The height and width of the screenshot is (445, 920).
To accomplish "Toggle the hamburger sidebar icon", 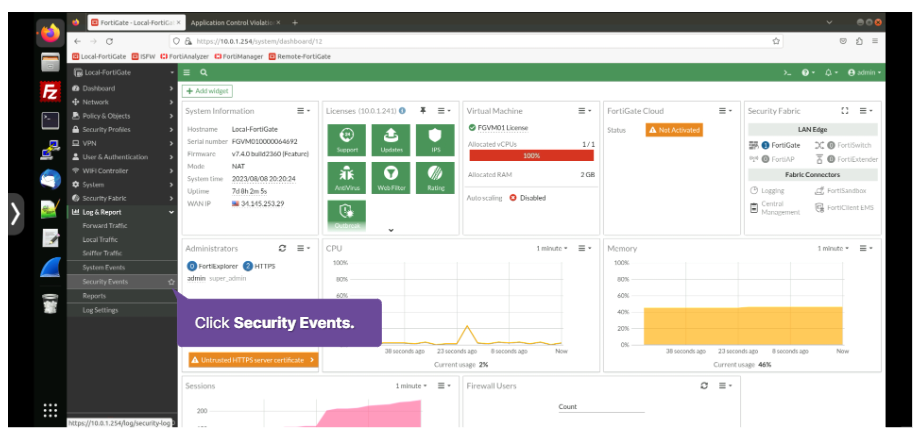I will click(x=187, y=73).
